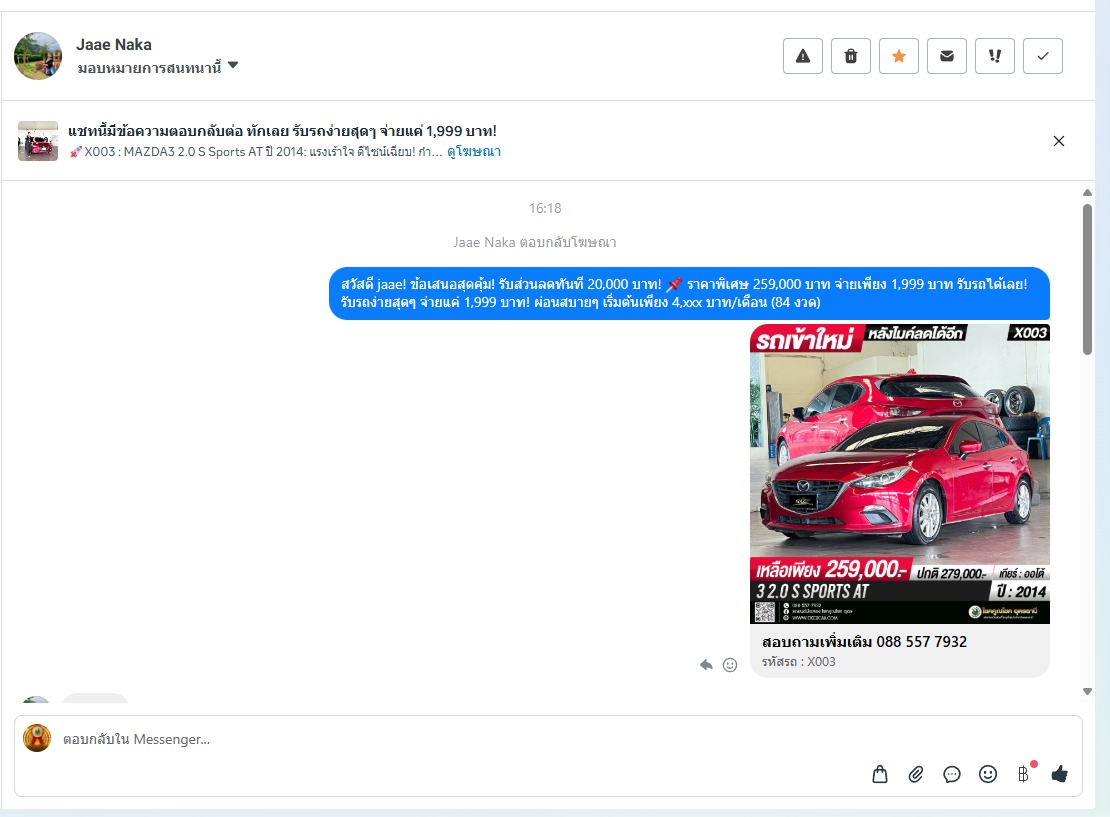Screen dimensions: 1110x817
Task: Click scrollbar down arrow in chat
Action: click(1087, 691)
